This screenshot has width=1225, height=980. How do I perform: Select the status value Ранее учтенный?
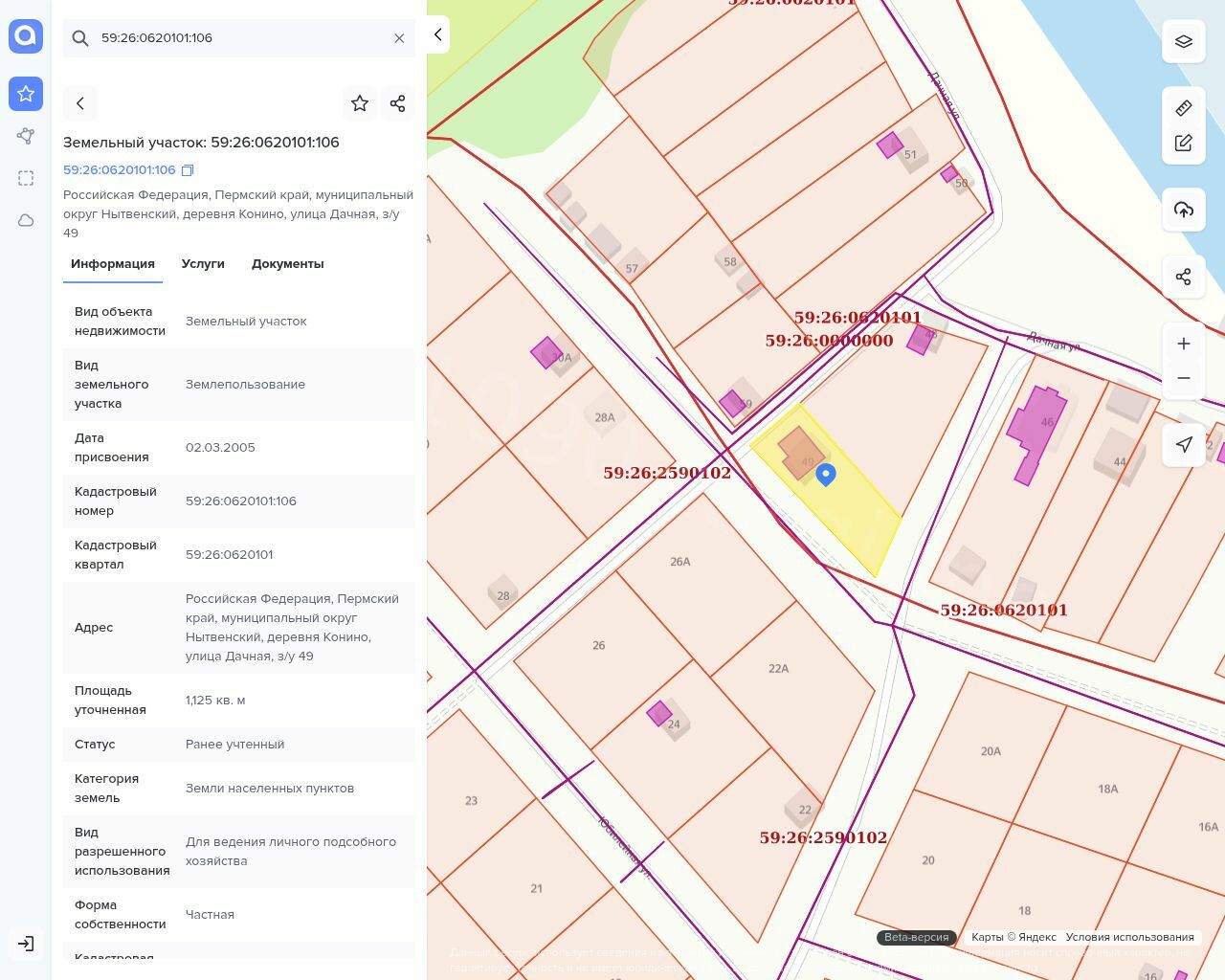click(x=234, y=745)
